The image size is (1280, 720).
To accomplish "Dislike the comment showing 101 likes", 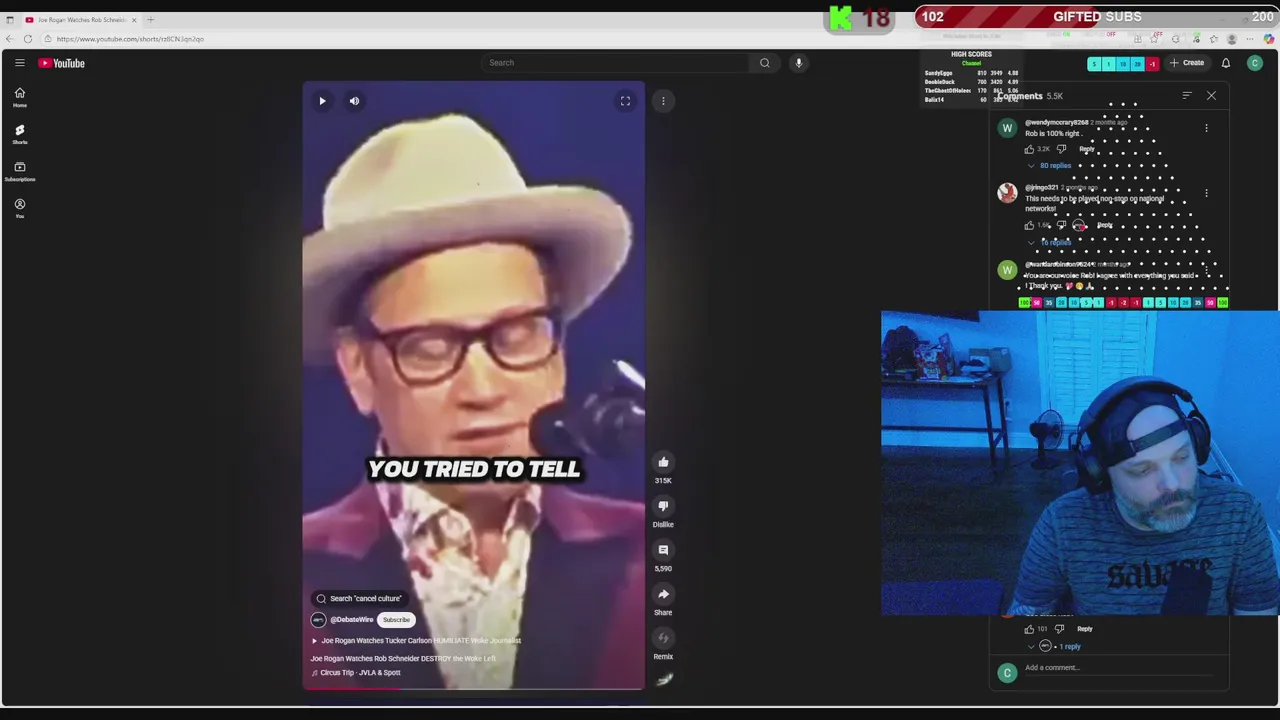I will (1059, 629).
